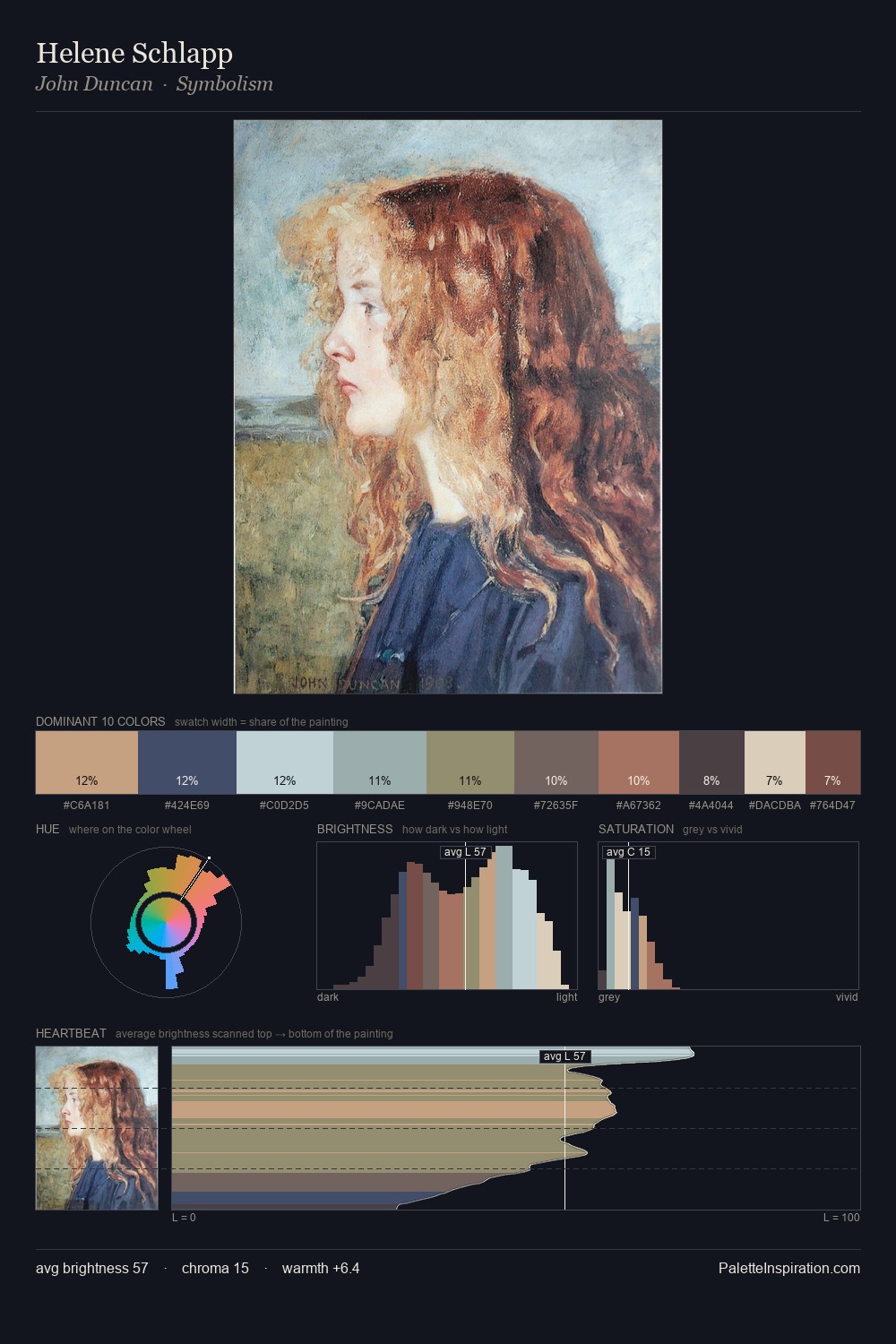Click hex code '#948E70' text
This screenshot has width=896, height=1344.
pos(470,806)
